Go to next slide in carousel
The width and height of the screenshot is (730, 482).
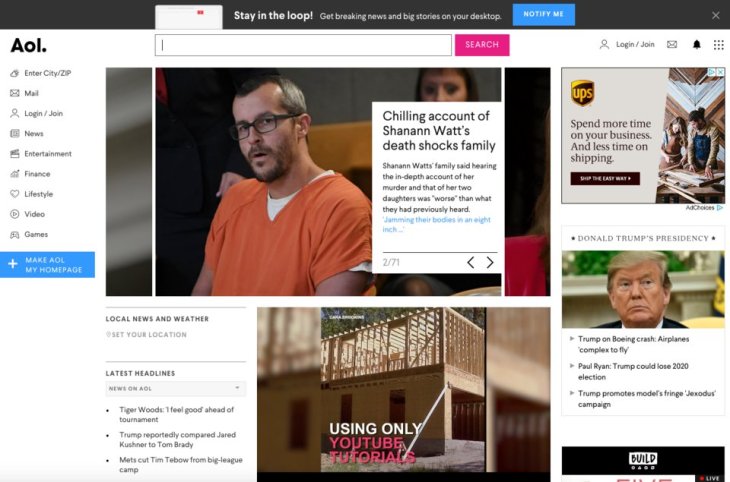pyautogui.click(x=490, y=263)
